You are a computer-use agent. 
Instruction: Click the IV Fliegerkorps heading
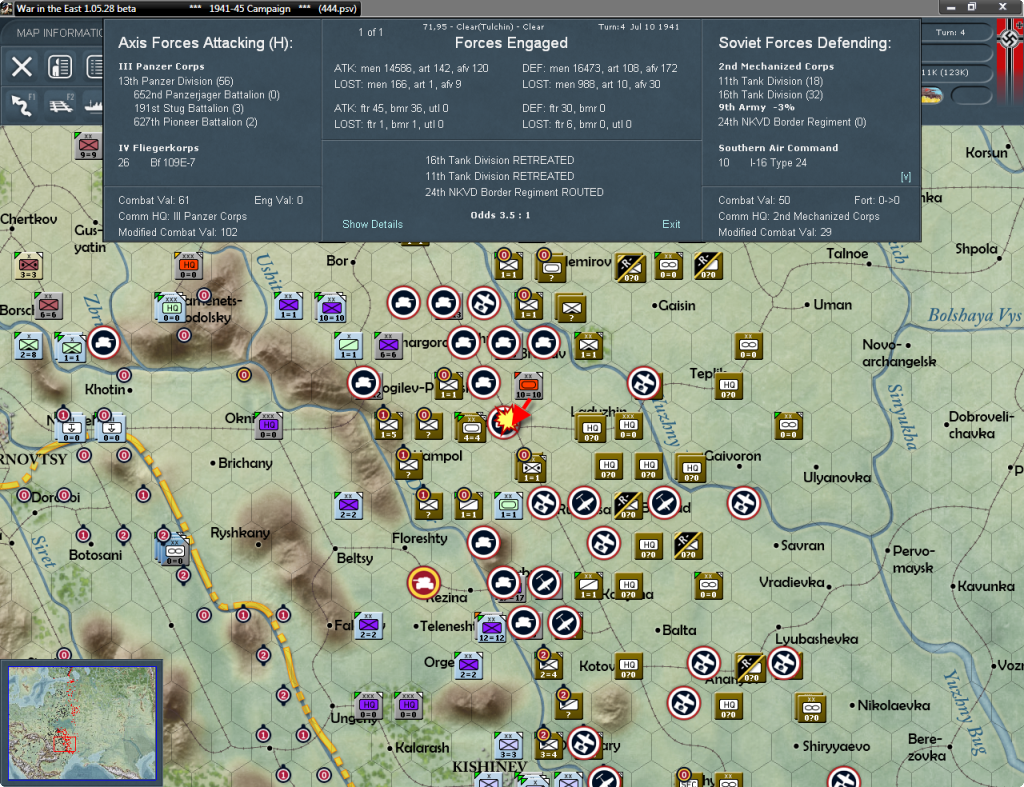159,148
